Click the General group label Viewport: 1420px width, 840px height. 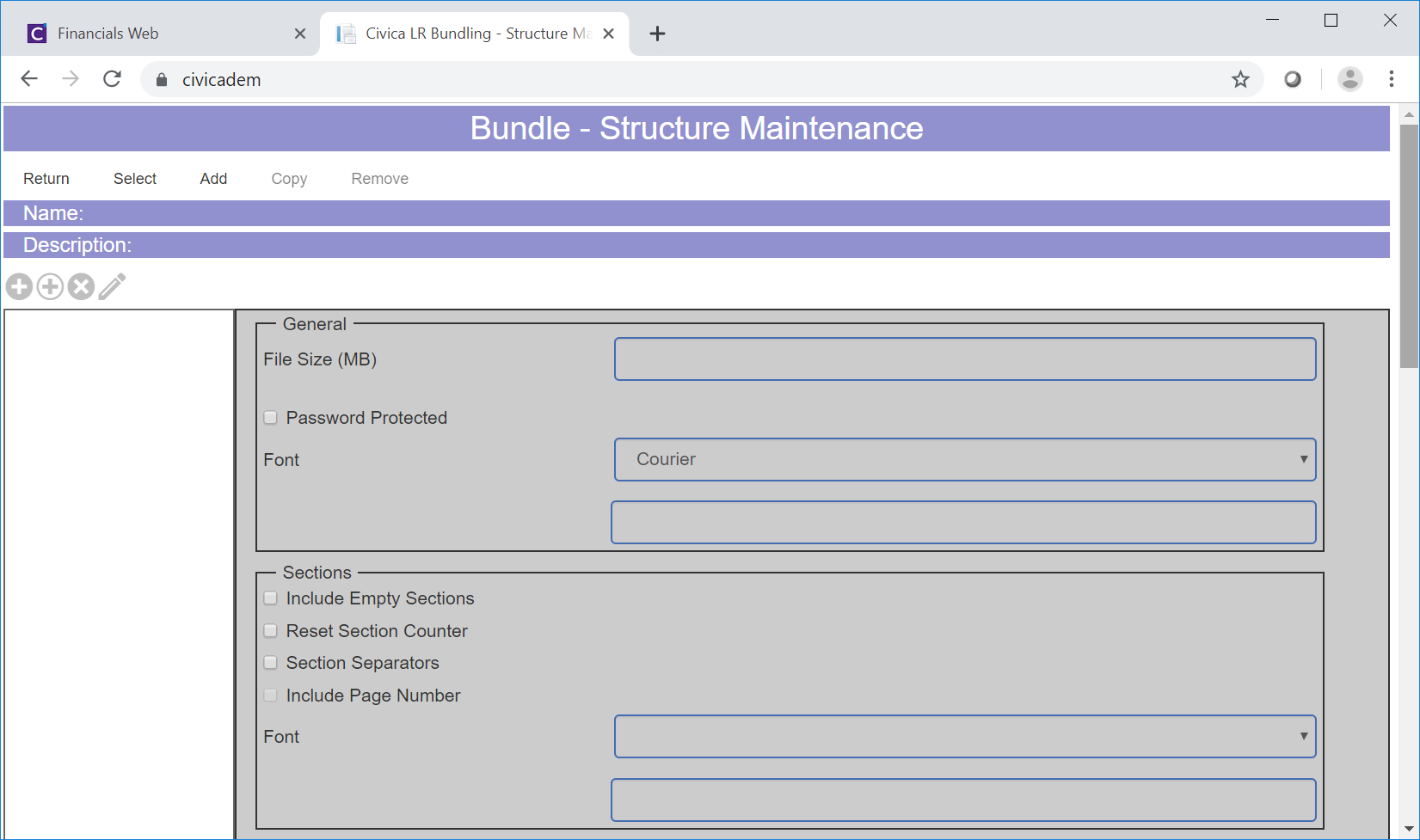[x=315, y=324]
